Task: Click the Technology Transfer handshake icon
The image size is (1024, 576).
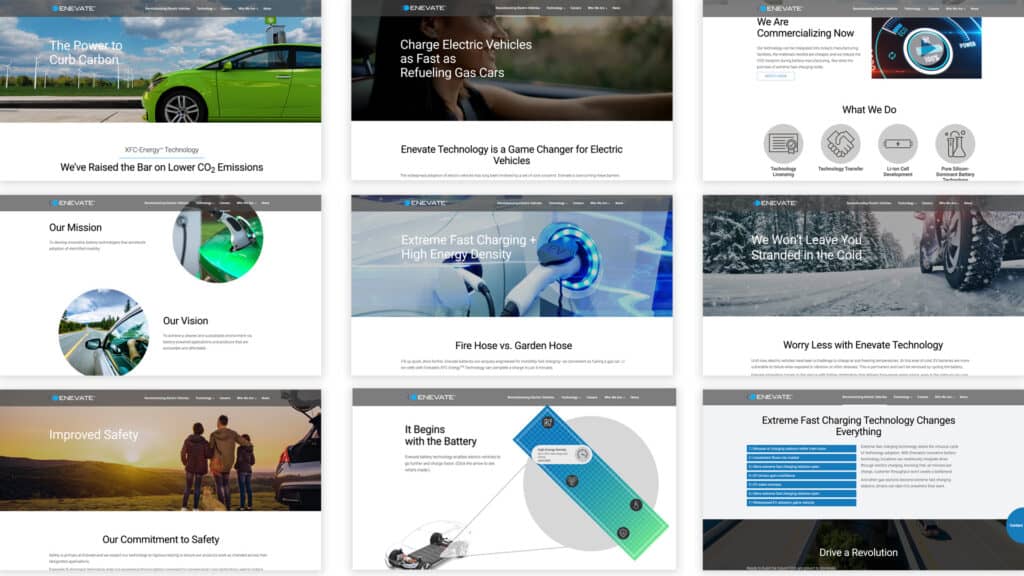Action: click(840, 144)
